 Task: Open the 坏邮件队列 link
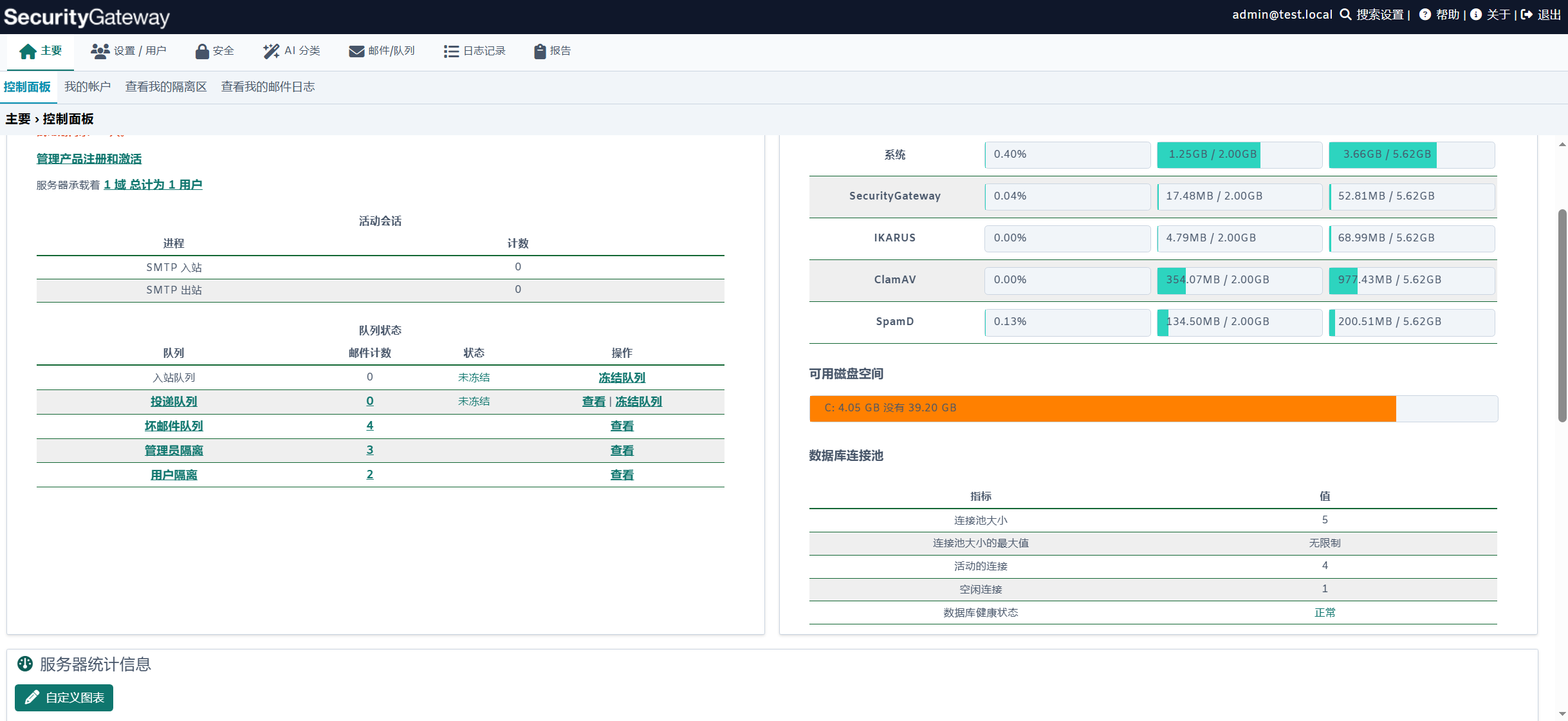pyautogui.click(x=174, y=426)
